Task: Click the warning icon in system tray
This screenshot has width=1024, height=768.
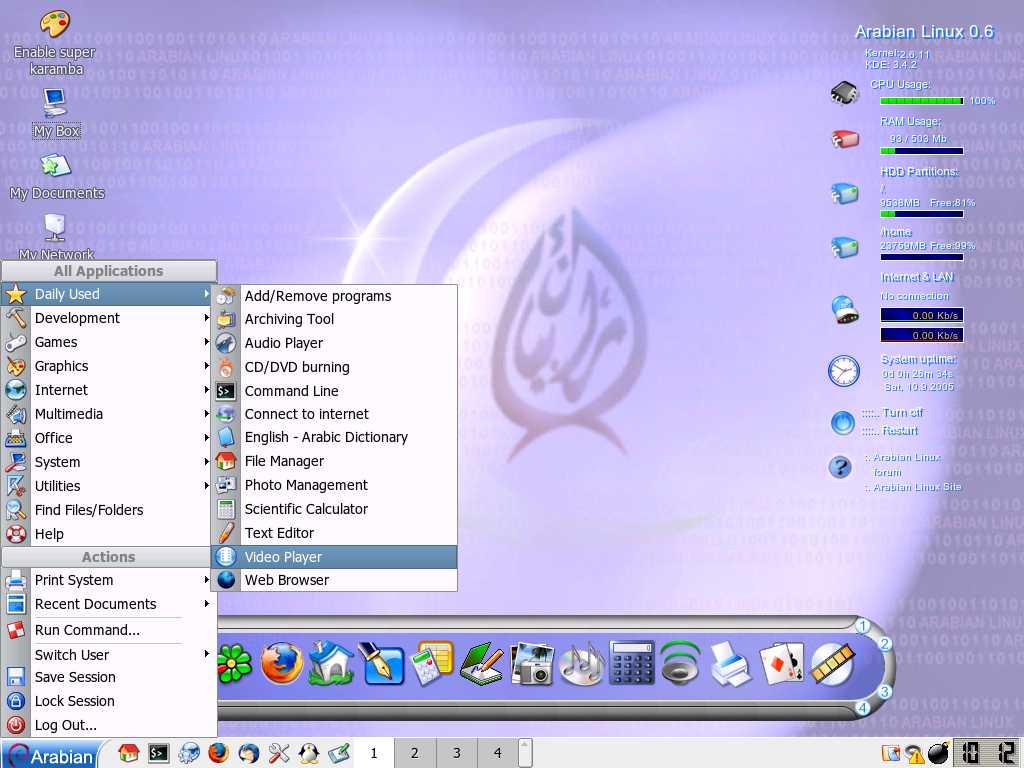Action: pos(914,755)
